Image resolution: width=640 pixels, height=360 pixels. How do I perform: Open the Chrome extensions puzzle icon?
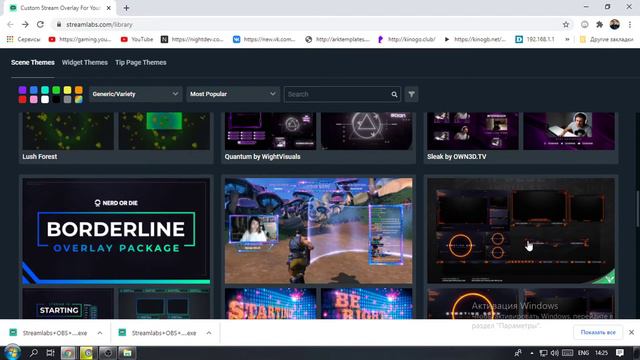coord(600,24)
